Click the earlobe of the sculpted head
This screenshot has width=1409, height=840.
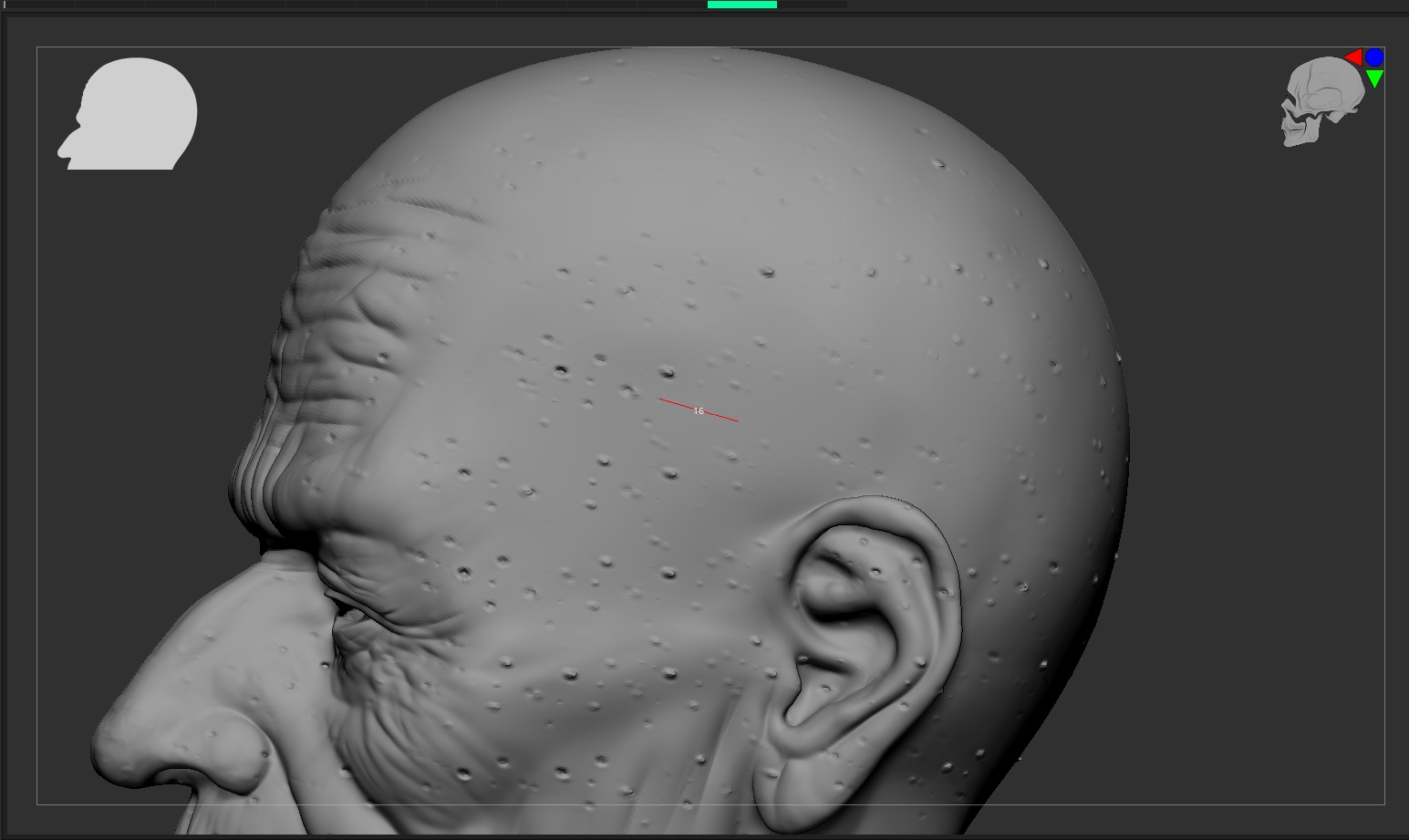tap(793, 784)
